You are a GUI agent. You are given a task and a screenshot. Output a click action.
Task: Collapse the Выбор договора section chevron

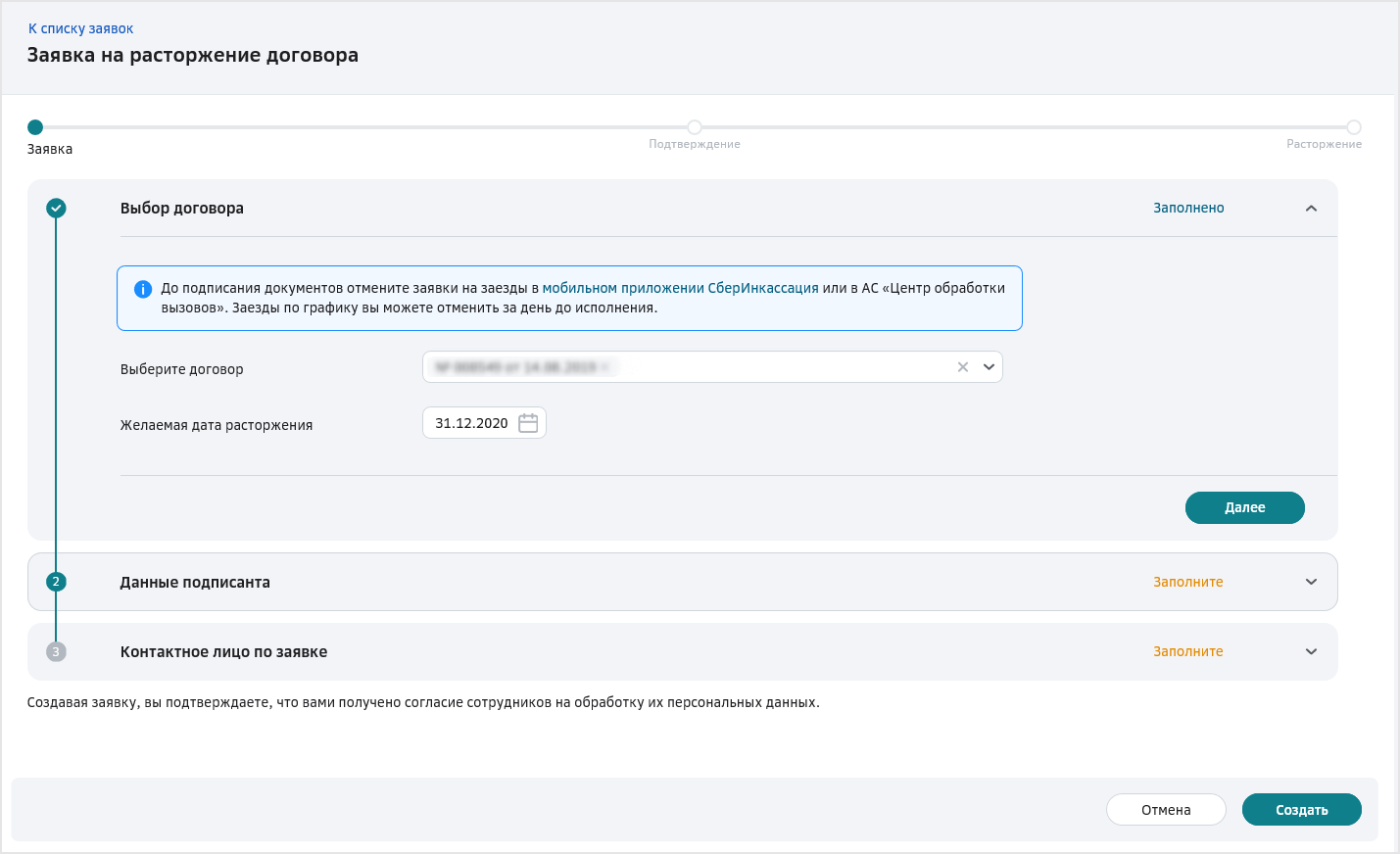tap(1311, 208)
